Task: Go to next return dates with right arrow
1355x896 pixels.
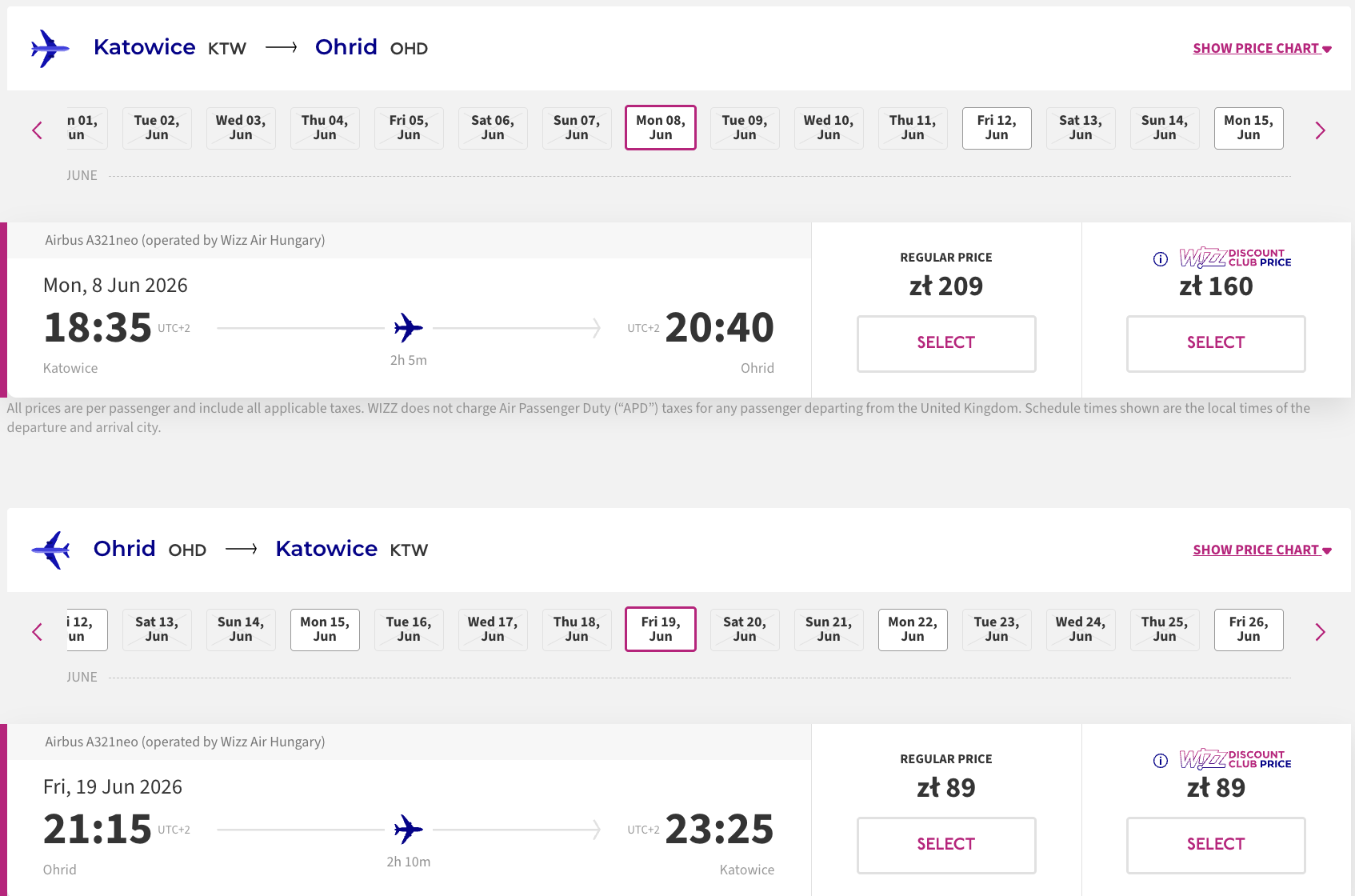Action: [1321, 632]
